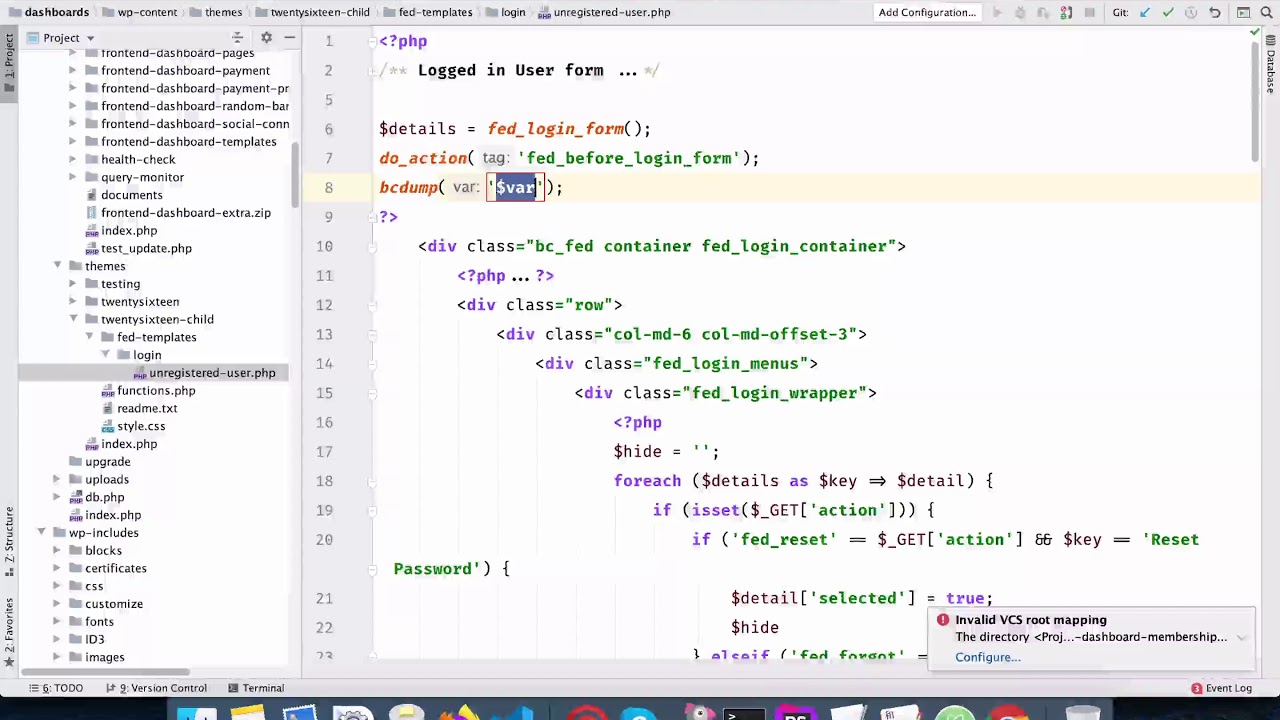The height and width of the screenshot is (720, 1280).
Task: Collapse the wp-includes folder
Action: pos(42,533)
